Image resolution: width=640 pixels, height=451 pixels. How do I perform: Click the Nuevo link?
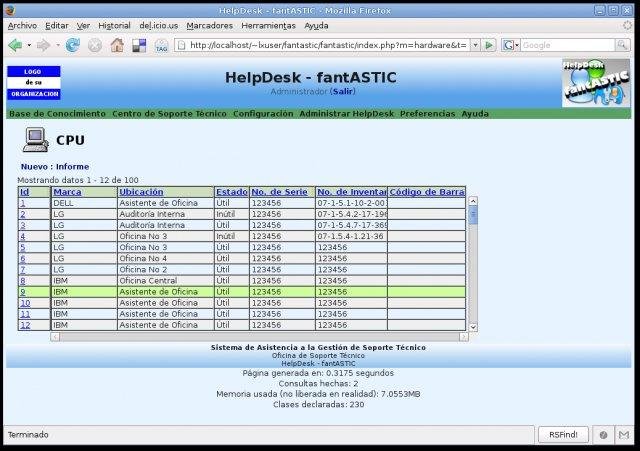[34, 167]
